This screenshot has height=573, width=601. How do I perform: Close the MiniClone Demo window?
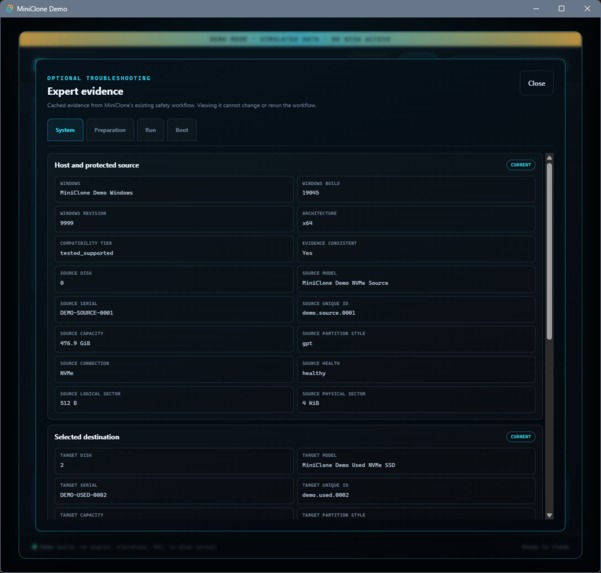tap(587, 8)
